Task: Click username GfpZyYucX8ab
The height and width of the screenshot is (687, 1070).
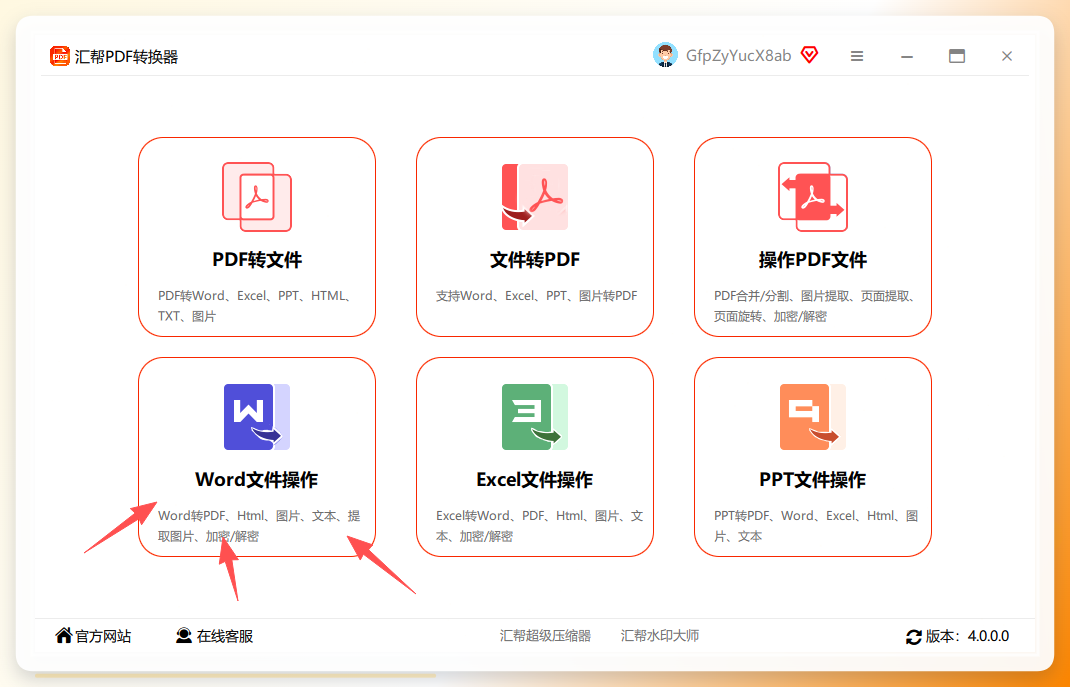Action: (x=738, y=56)
